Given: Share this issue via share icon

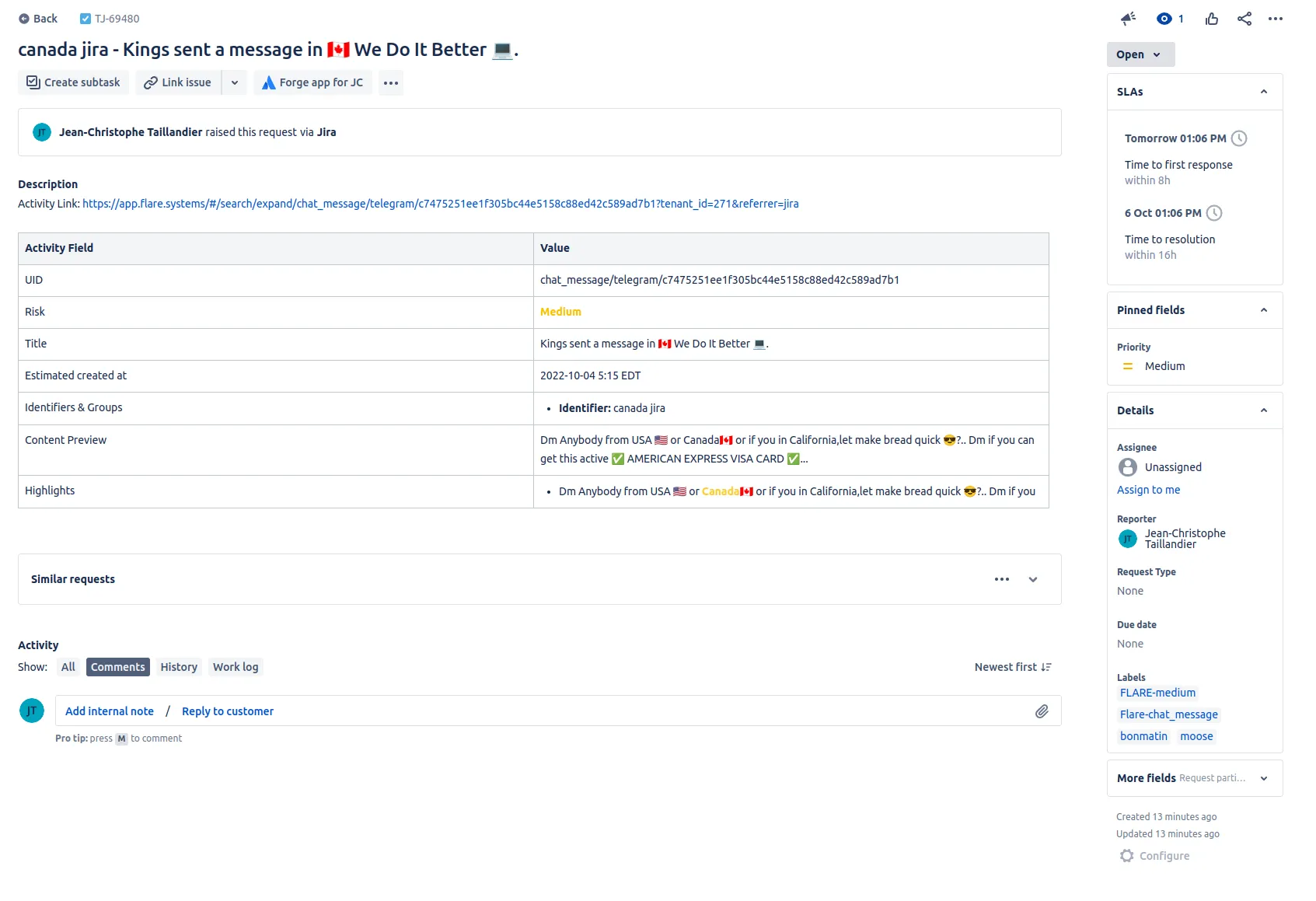Looking at the screenshot, I should (1244, 19).
